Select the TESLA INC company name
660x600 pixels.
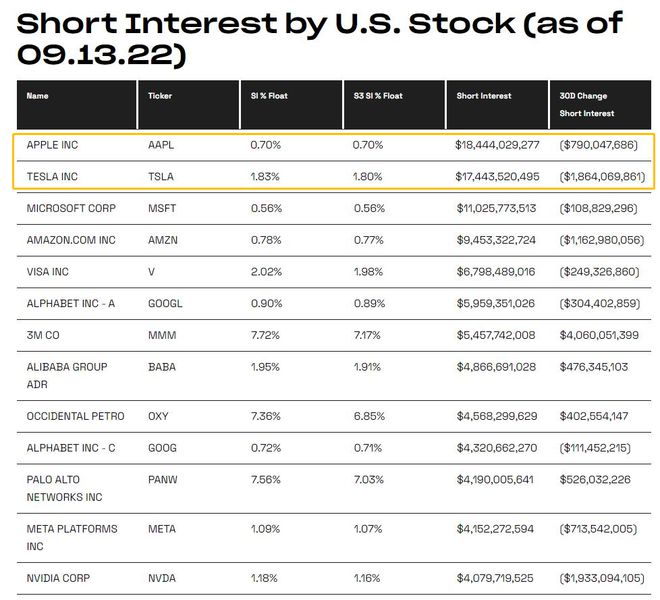tap(52, 176)
